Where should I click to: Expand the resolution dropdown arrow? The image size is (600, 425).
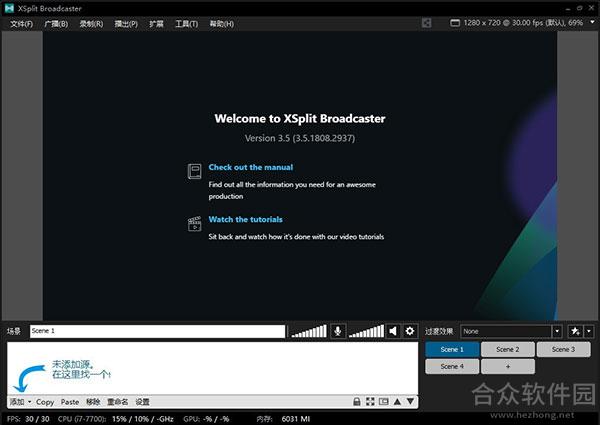[x=592, y=22]
